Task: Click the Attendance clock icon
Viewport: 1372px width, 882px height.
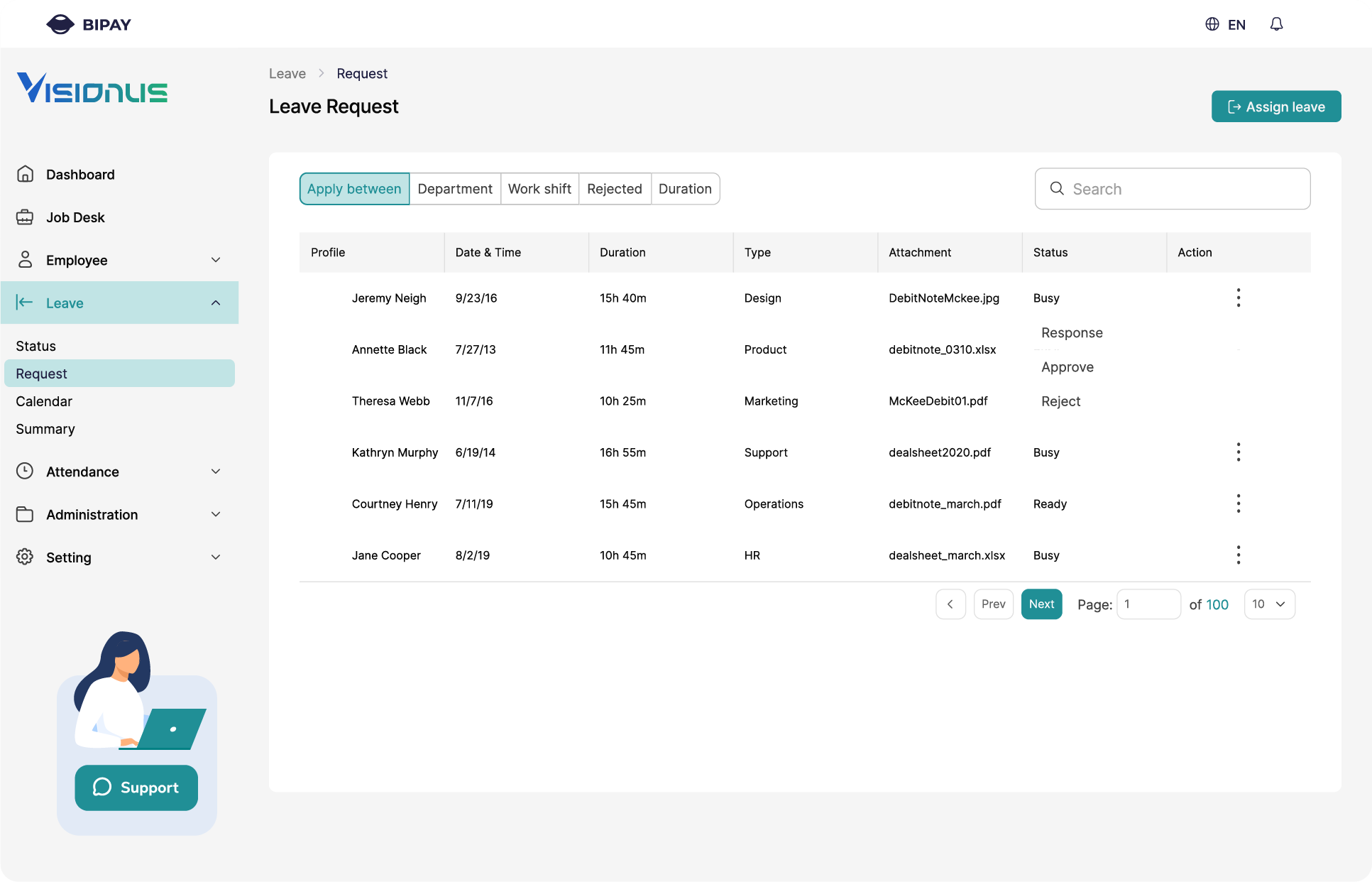Action: tap(25, 471)
